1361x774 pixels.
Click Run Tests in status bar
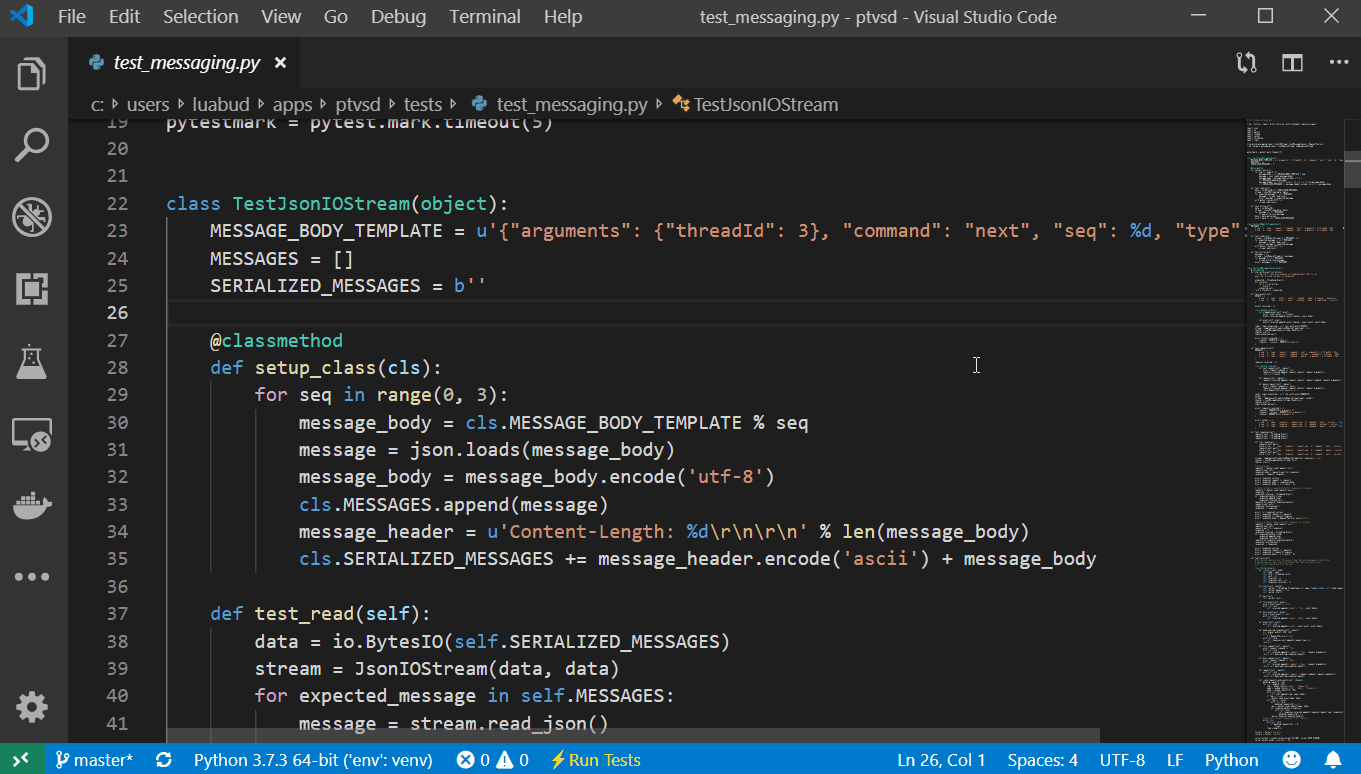(595, 760)
